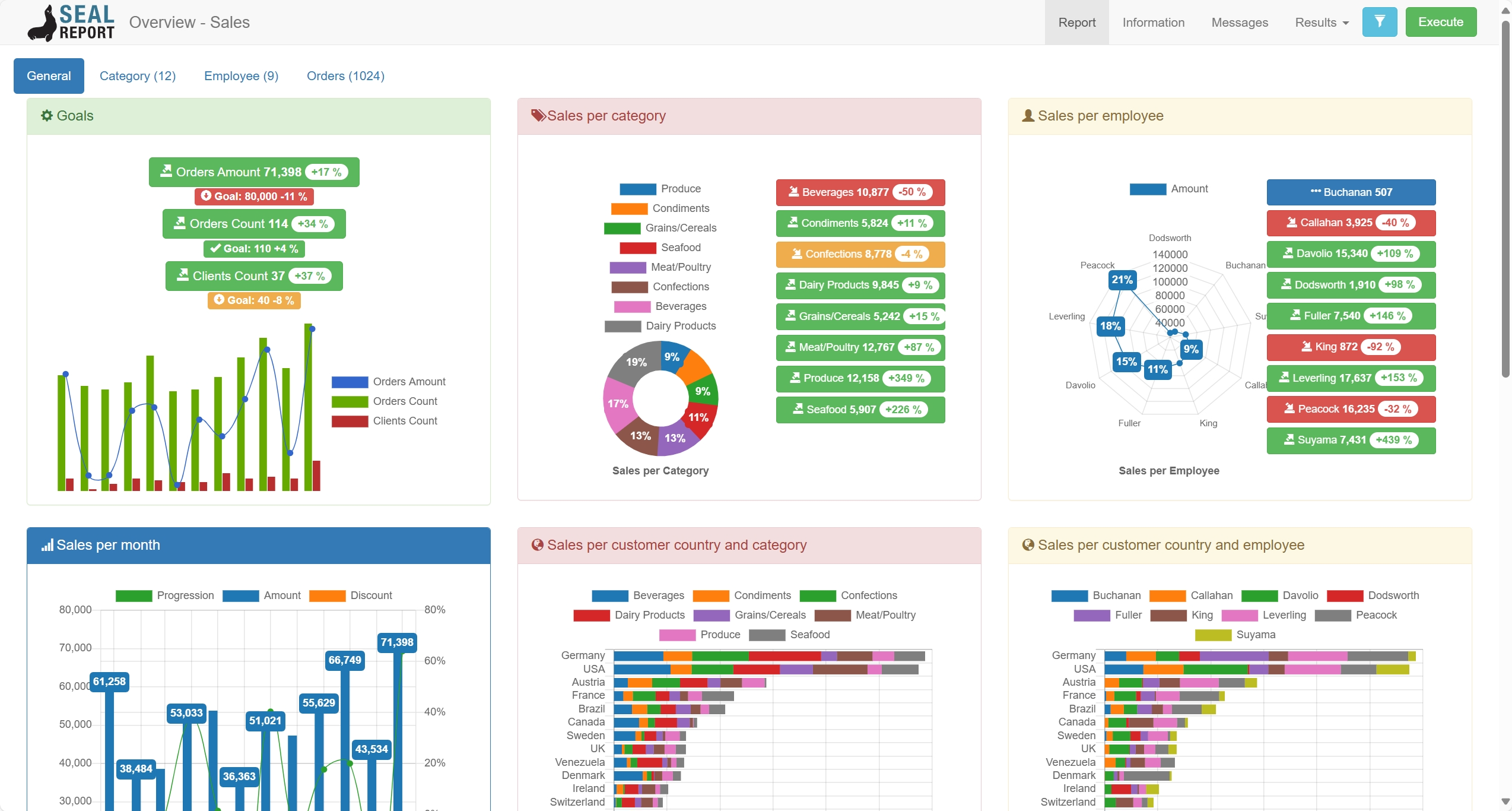Click the Sales per month chart icon
This screenshot has width=1512, height=811.
(x=47, y=545)
